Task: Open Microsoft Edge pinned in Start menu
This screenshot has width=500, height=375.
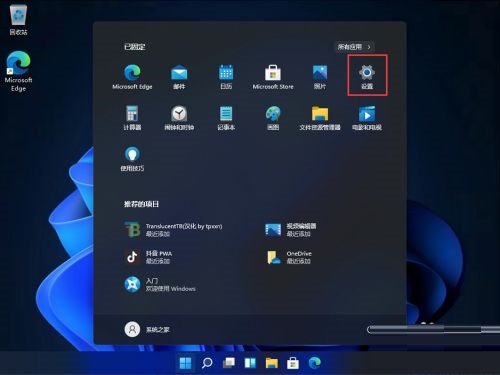Action: (x=132, y=77)
